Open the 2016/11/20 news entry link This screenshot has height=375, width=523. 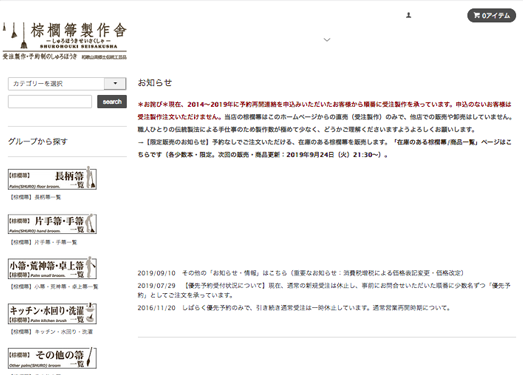tap(294, 308)
